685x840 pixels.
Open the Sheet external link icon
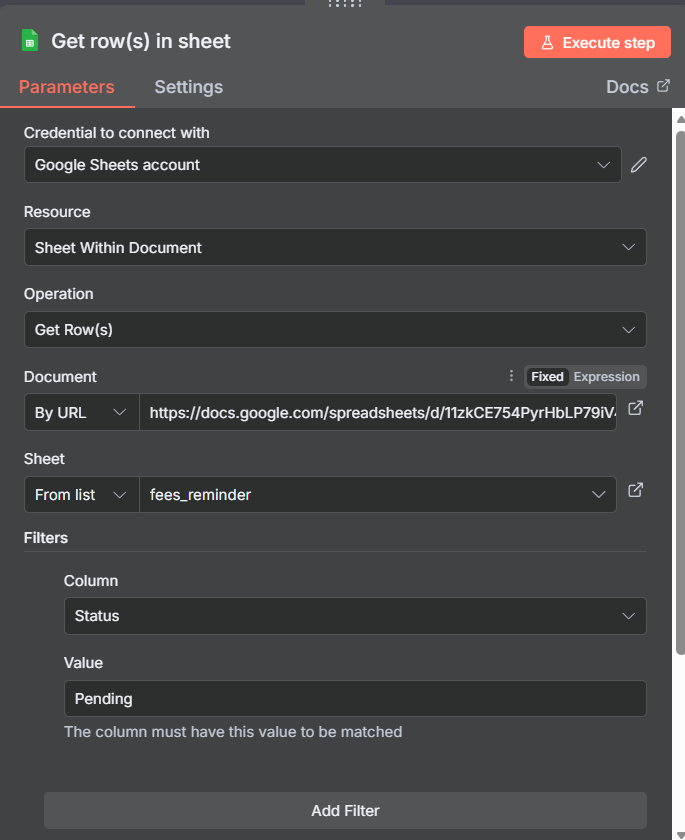point(635,490)
